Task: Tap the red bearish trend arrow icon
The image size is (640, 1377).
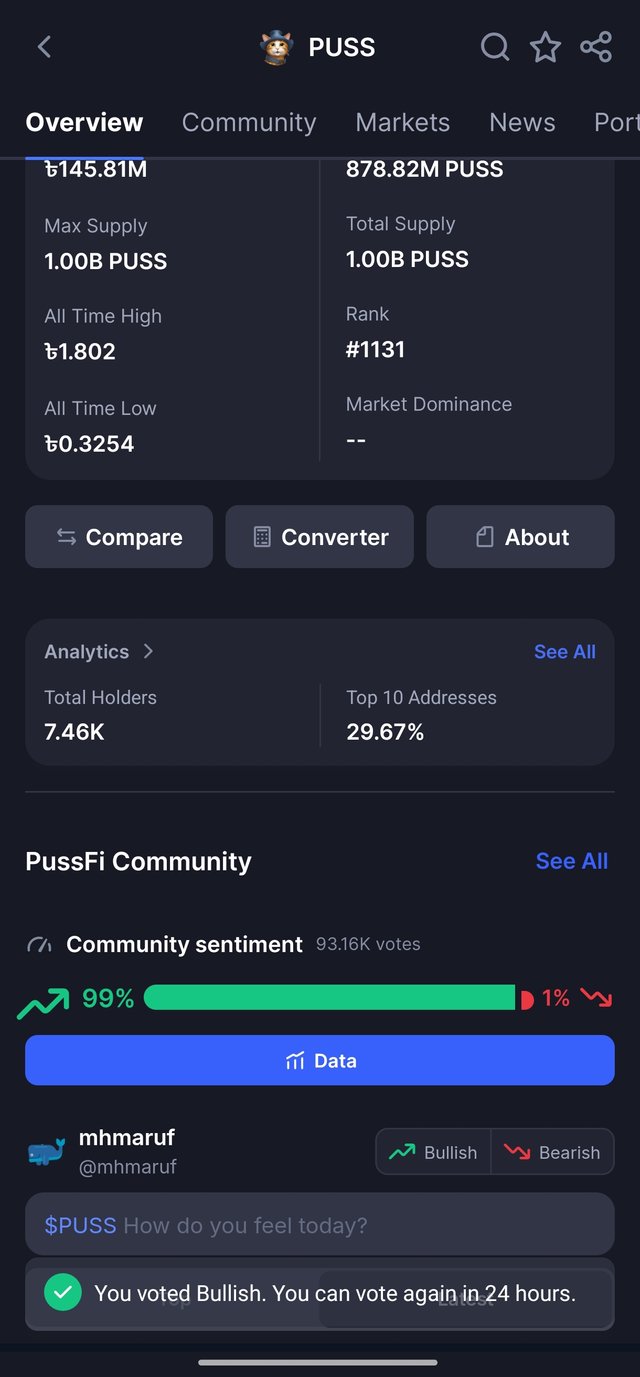Action: tap(596, 998)
